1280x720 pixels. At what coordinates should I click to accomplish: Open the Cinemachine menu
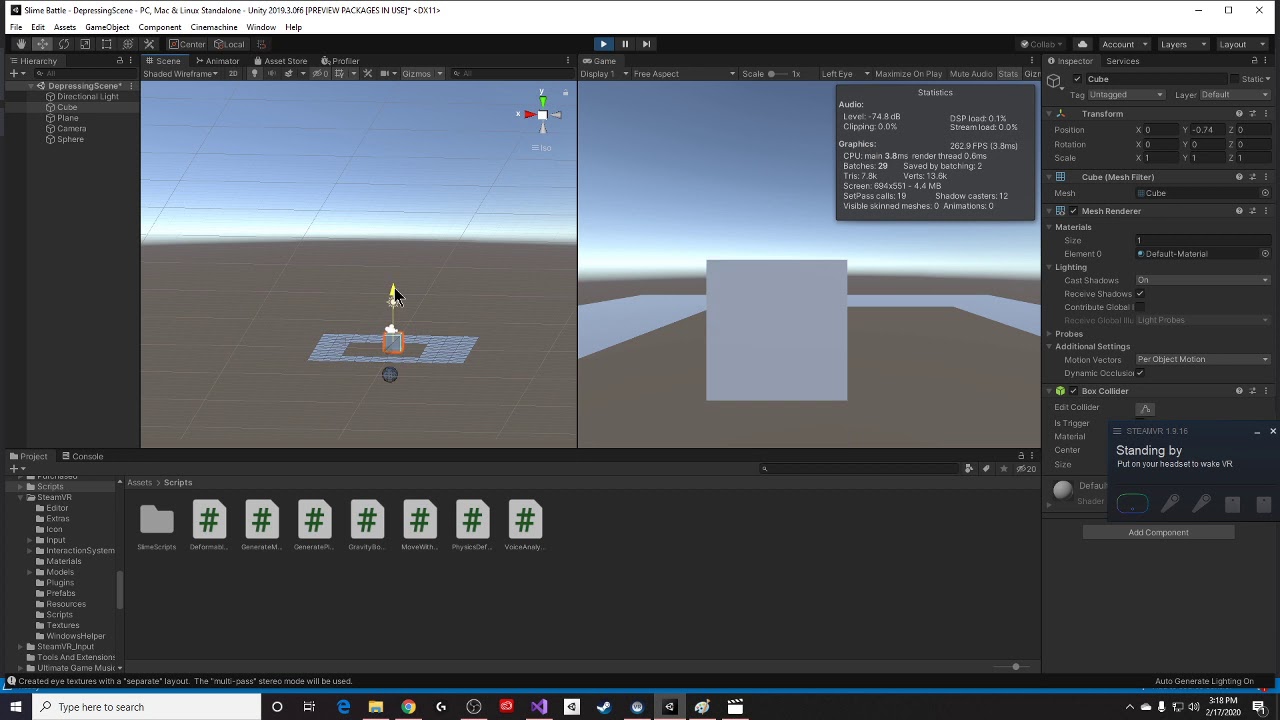214,27
